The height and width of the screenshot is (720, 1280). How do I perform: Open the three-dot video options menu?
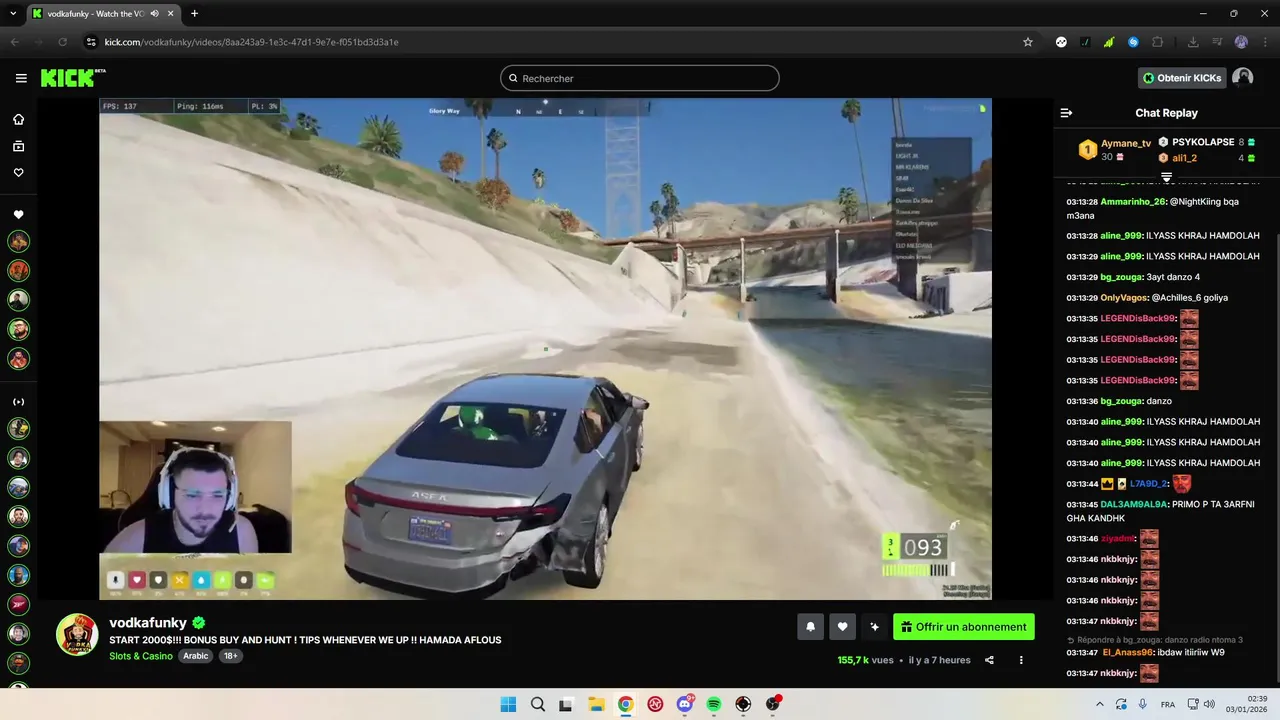[1021, 660]
